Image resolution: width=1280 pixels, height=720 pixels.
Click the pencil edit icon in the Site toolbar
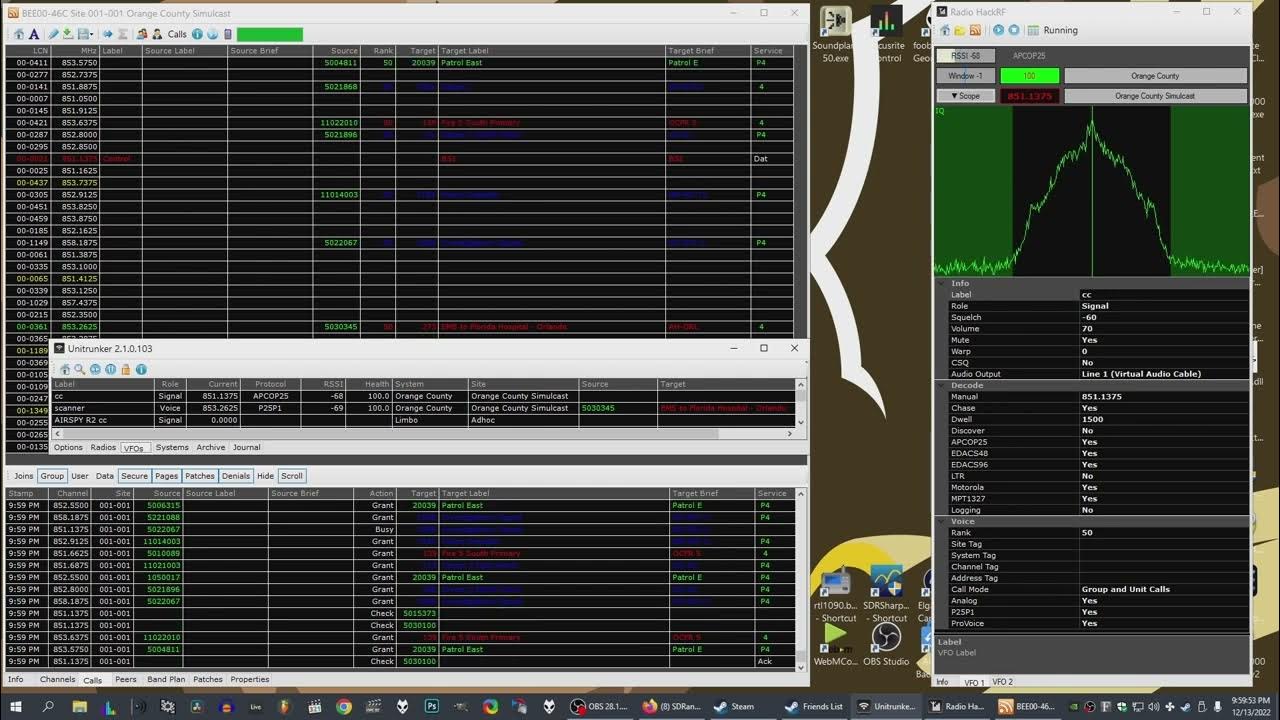pos(53,34)
